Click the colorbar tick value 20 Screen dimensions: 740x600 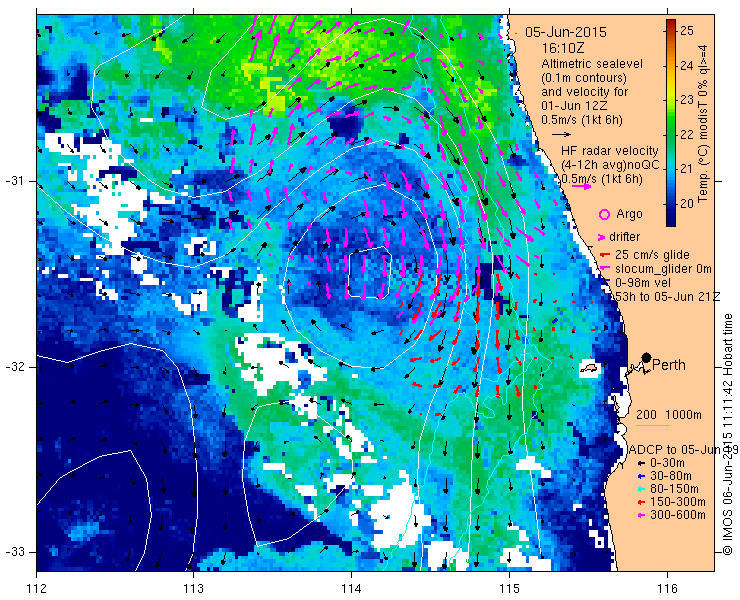[687, 204]
